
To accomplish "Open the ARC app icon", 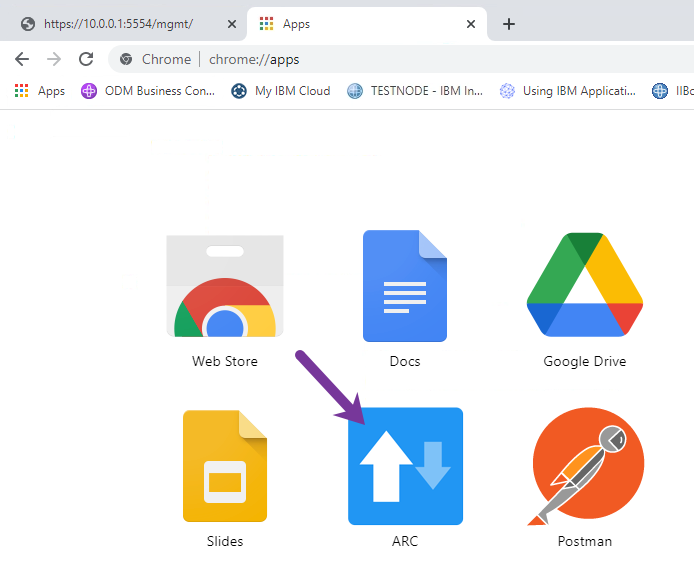I will tap(405, 466).
